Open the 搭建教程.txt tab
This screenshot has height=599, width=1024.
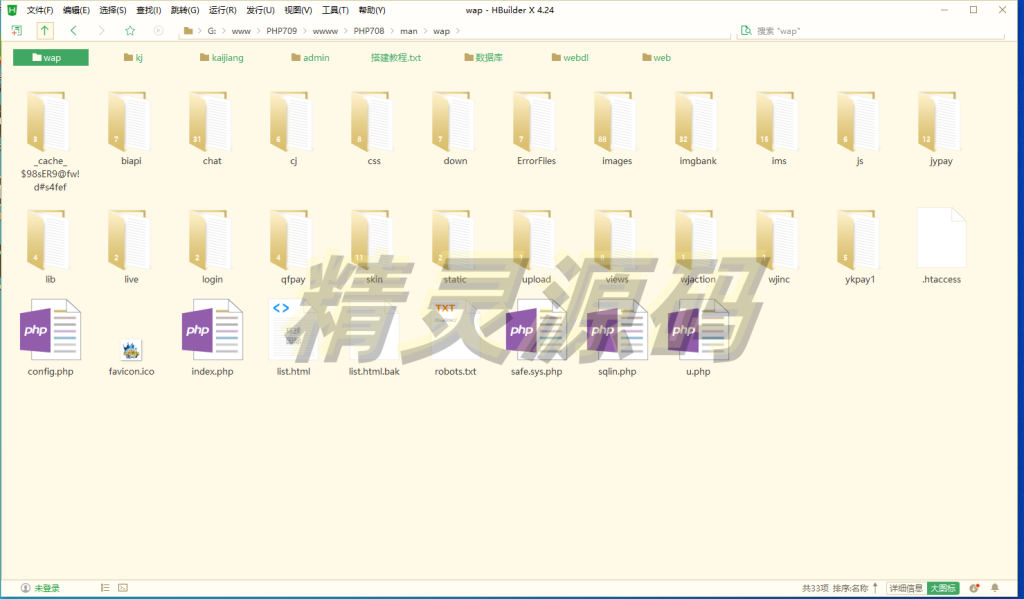coord(396,57)
